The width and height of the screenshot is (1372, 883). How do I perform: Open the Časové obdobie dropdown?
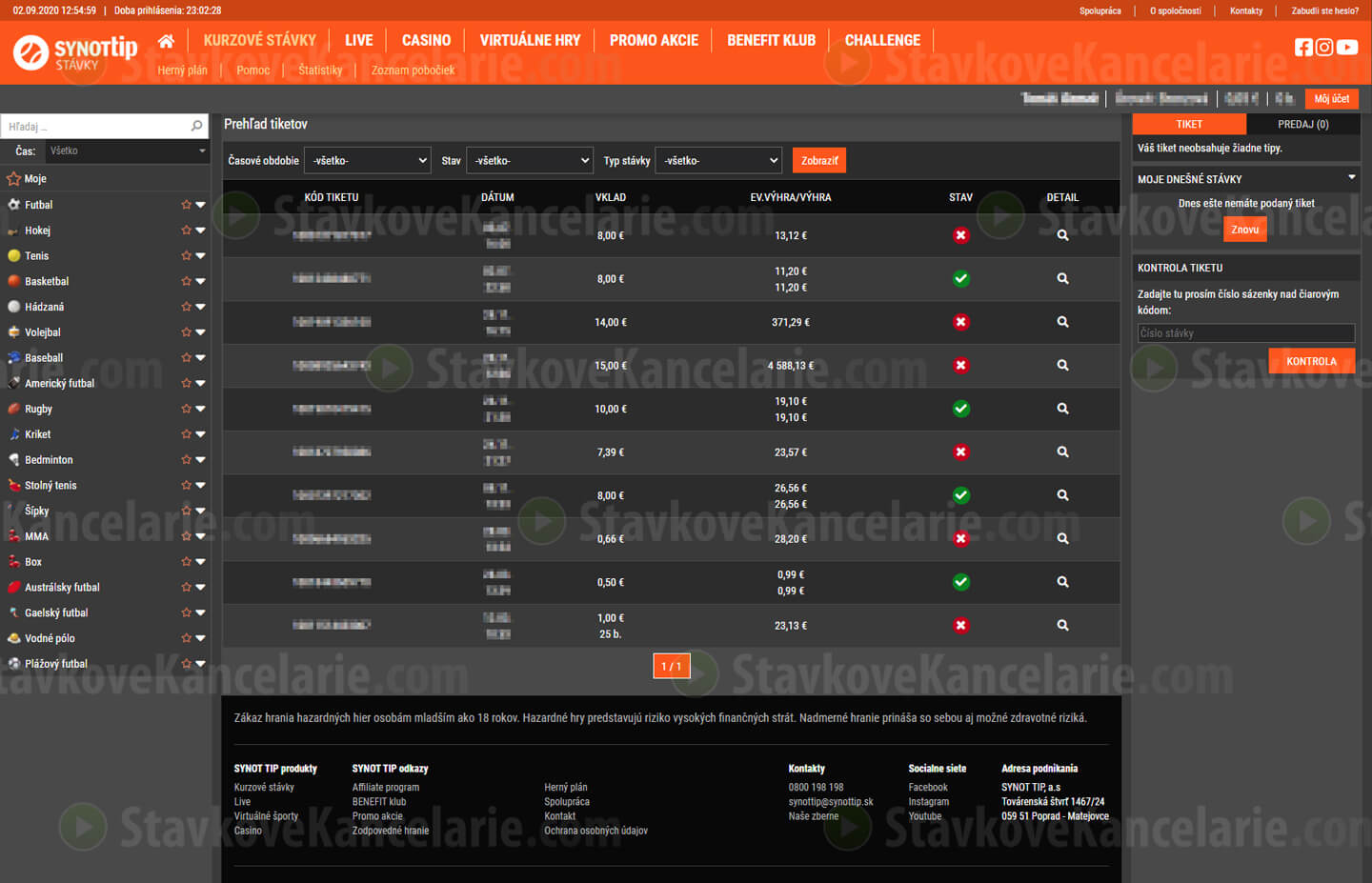point(368,161)
